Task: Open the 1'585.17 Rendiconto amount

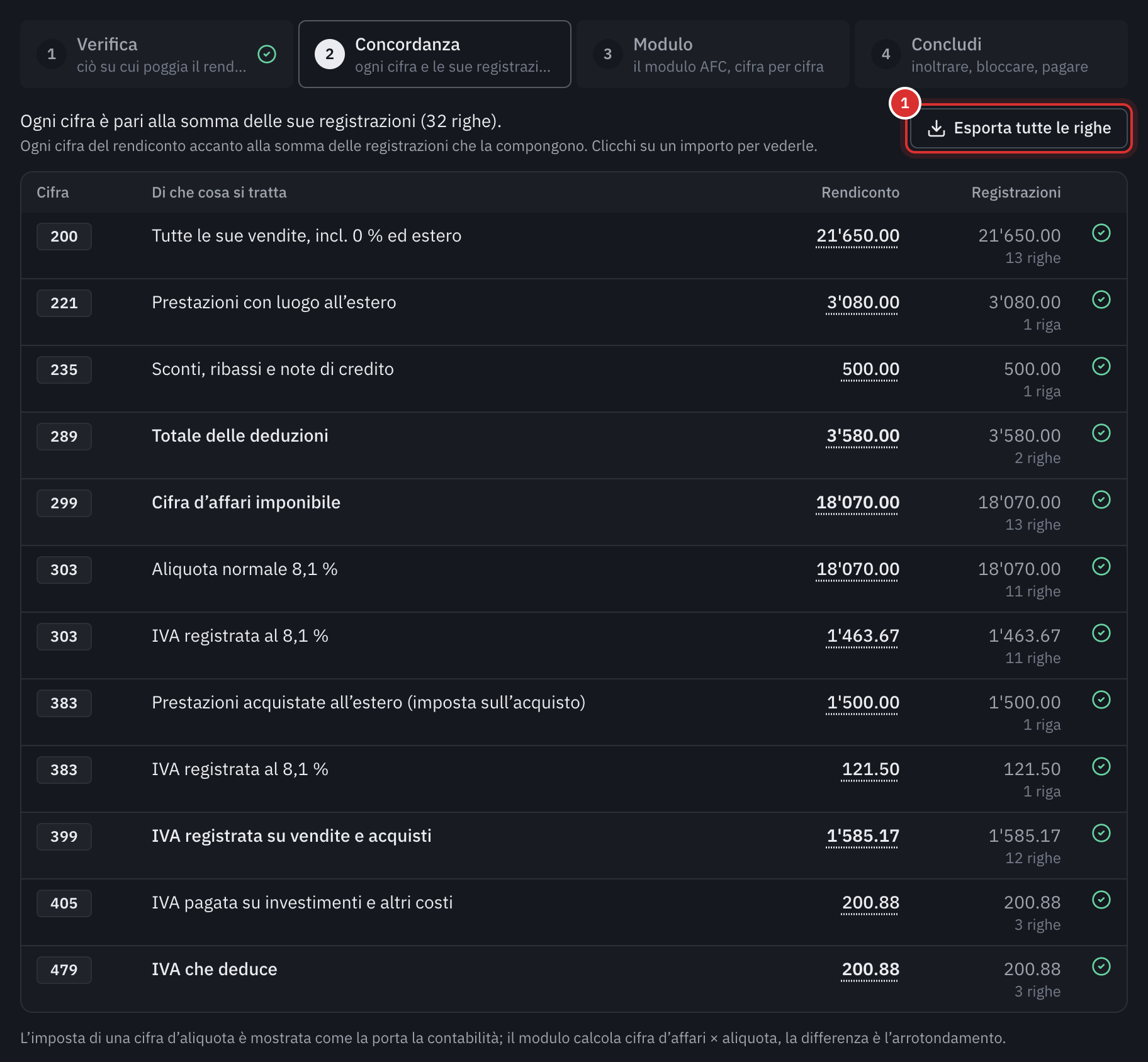Action: [x=863, y=836]
